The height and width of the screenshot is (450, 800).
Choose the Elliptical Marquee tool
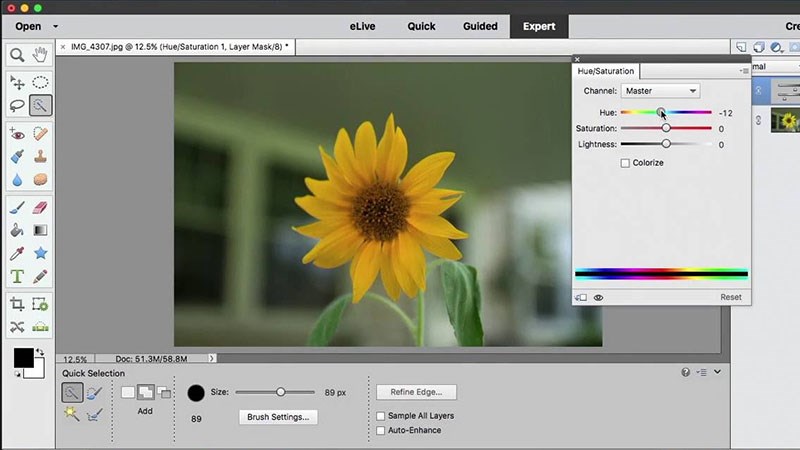pyautogui.click(x=41, y=82)
